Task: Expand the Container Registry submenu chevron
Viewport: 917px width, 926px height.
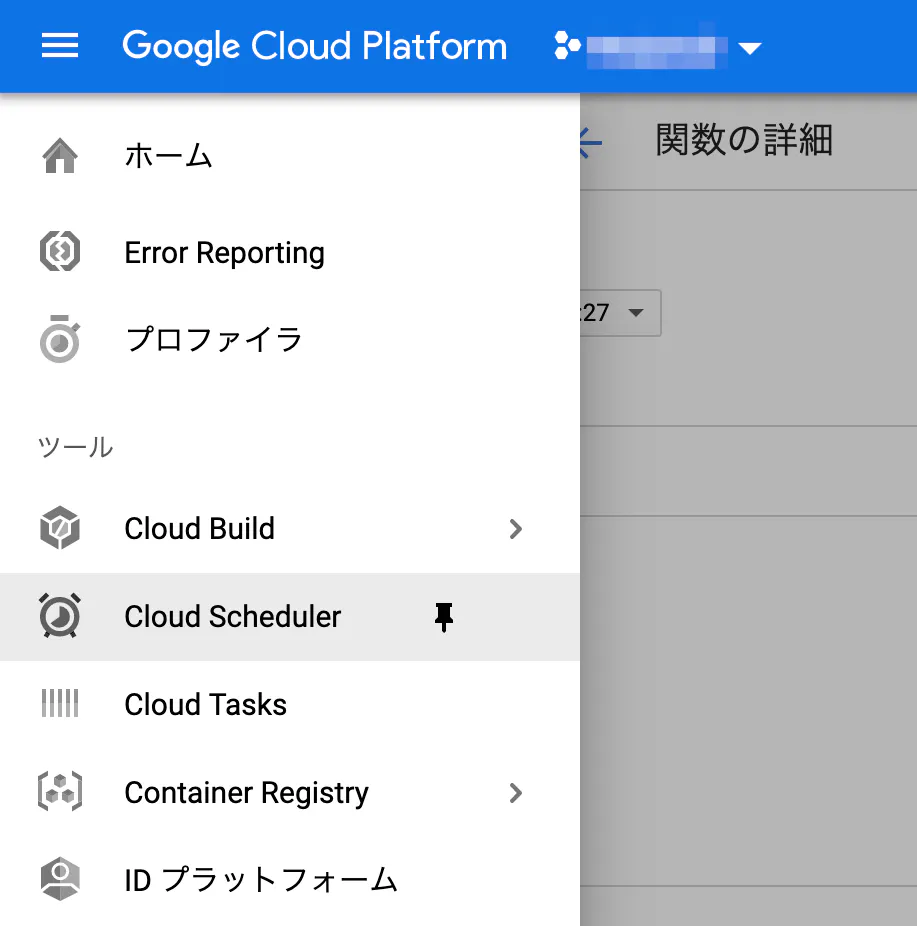Action: 516,793
